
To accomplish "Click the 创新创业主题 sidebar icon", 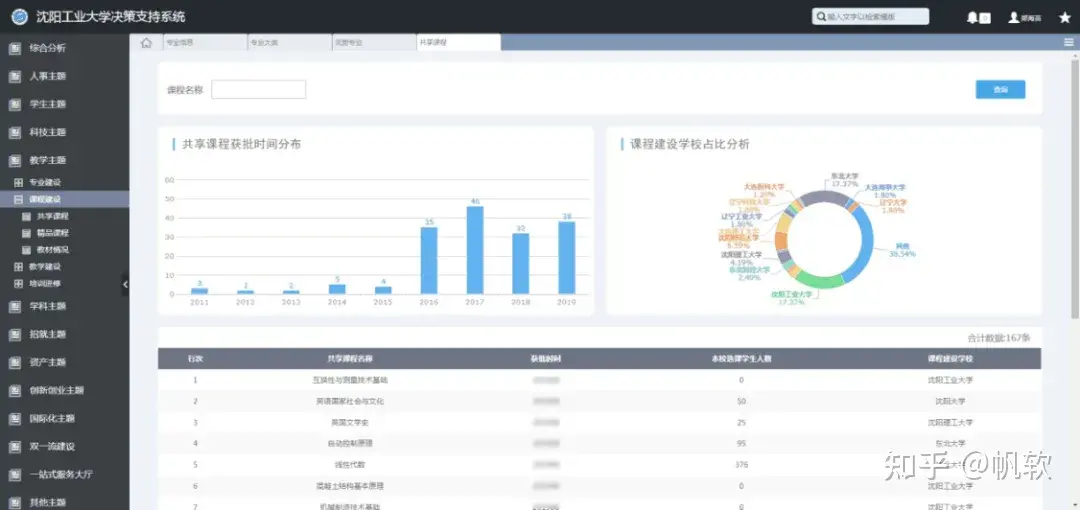I will [14, 391].
